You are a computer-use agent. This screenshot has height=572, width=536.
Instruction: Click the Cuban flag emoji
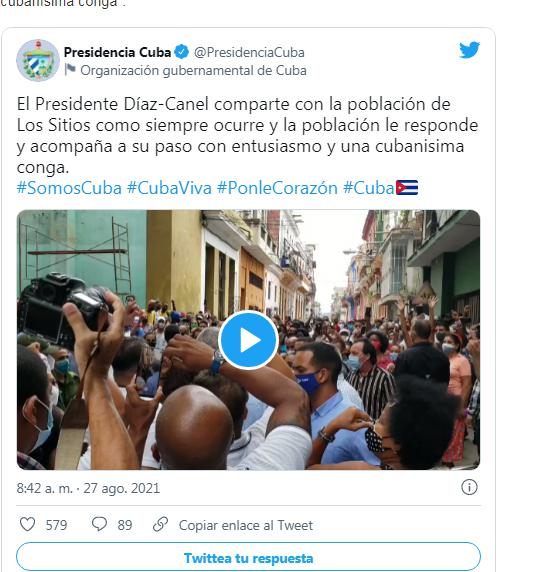coord(407,188)
